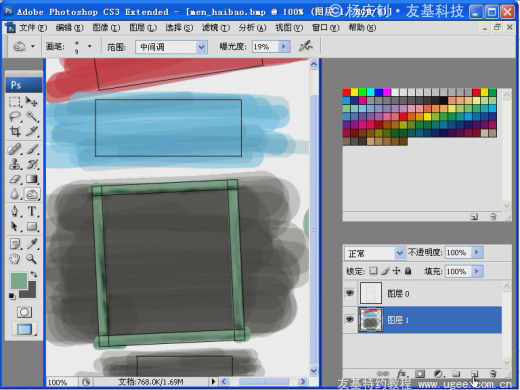Toggle lock transparent pixels checkbox
The image size is (520, 390).
[x=374, y=271]
